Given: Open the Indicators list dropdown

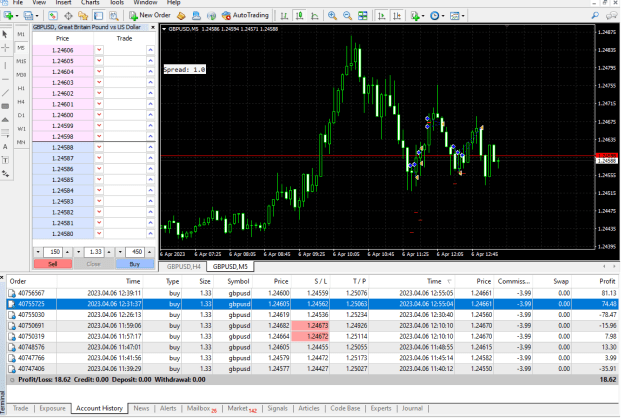Looking at the screenshot, I should pos(417,16).
